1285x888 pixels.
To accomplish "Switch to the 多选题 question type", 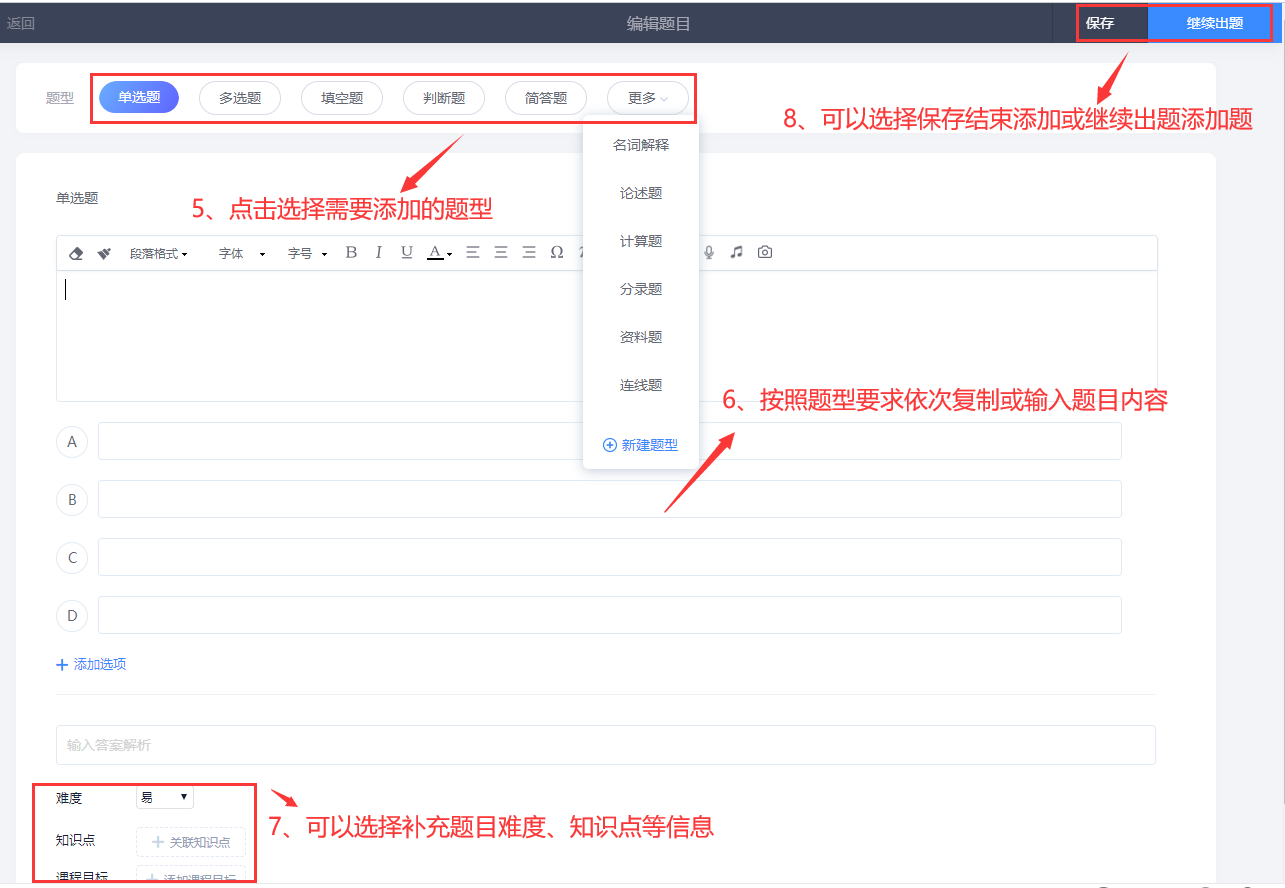I will (x=240, y=98).
